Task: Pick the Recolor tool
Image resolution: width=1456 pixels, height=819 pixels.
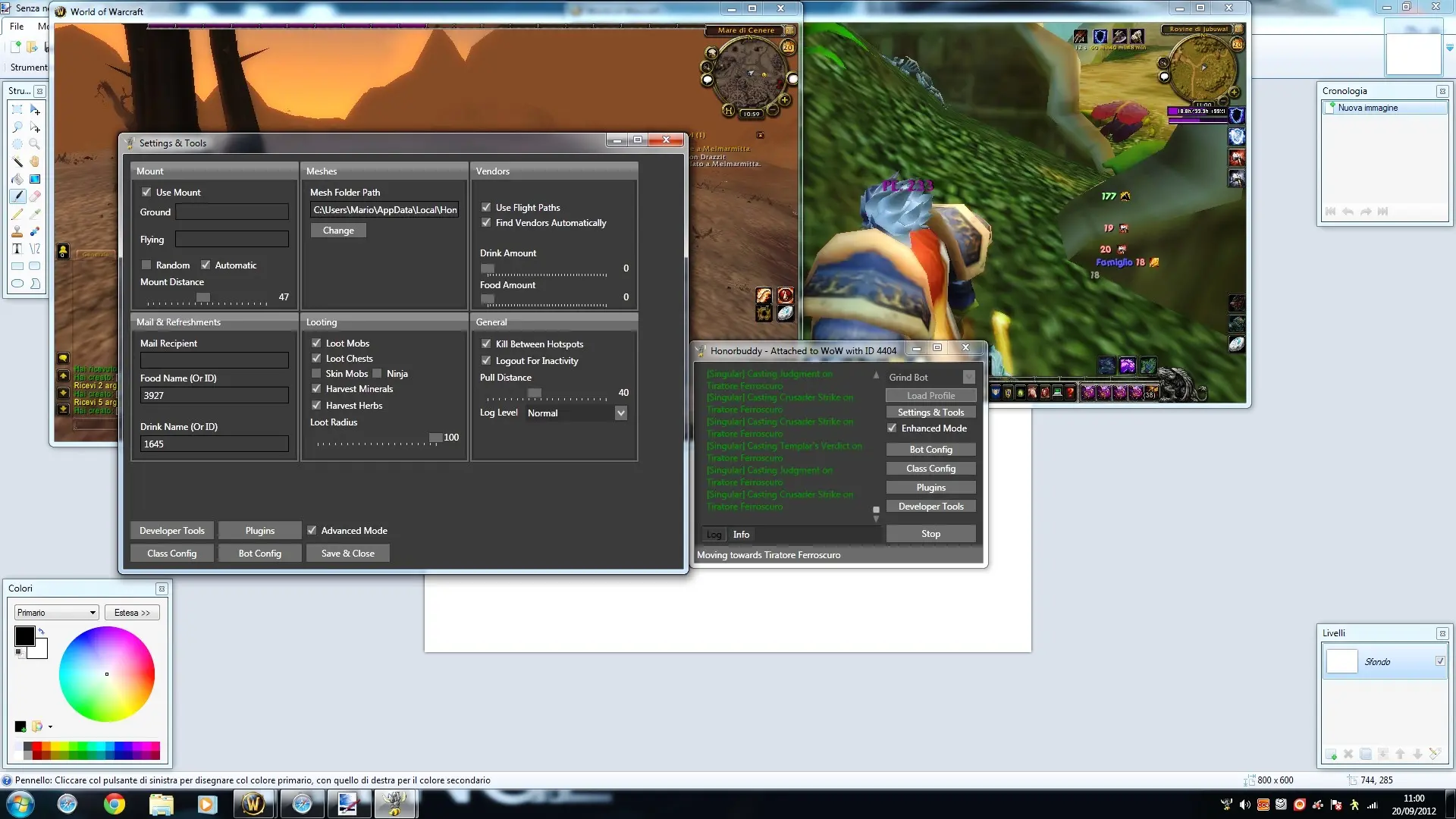Action: 35,231
